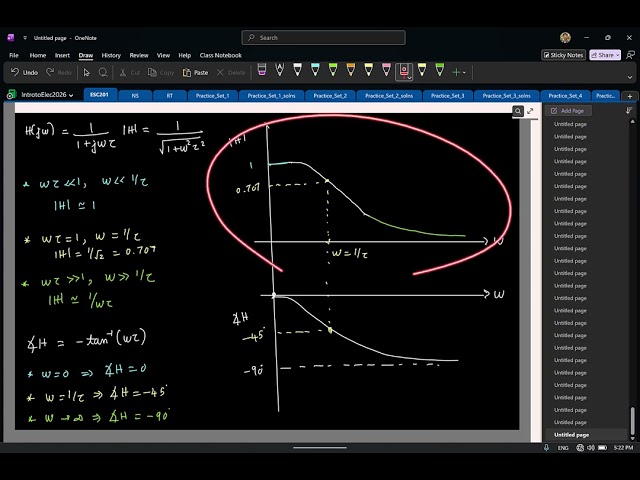640x480 pixels.
Task: Click the Delete command
Action: coord(231,72)
